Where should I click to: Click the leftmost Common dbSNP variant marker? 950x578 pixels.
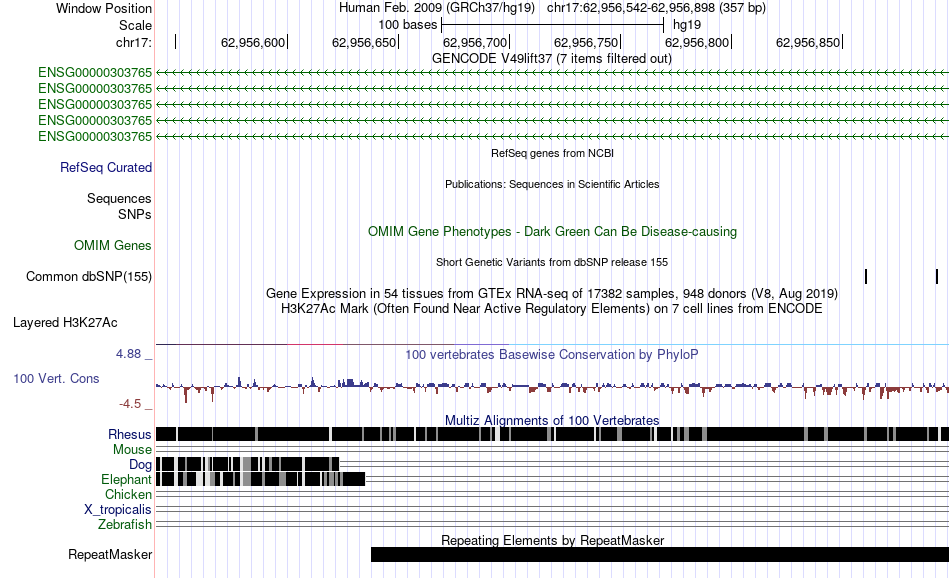pyautogui.click(x=866, y=276)
